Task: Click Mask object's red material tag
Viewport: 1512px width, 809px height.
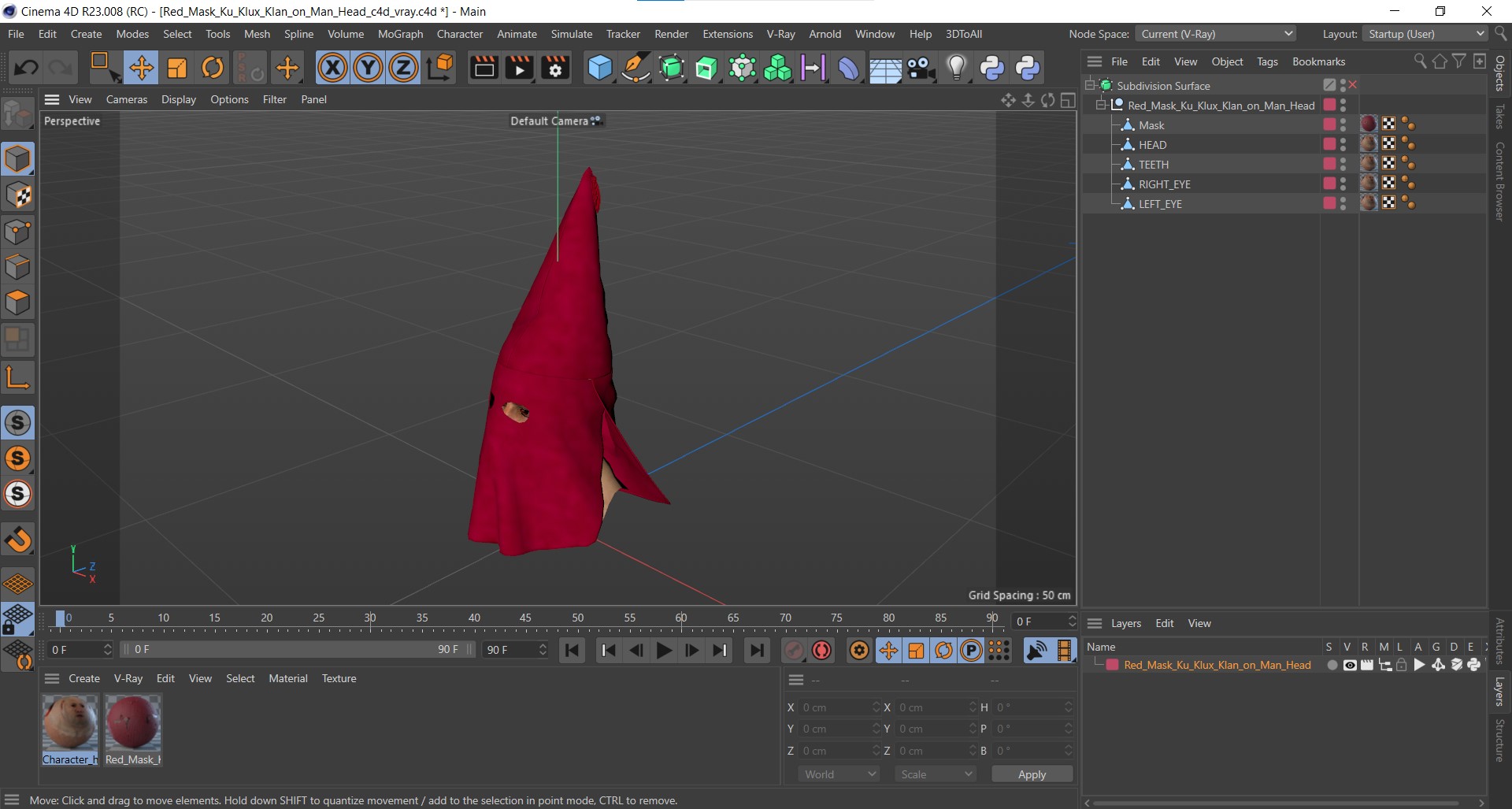Action: 1369,124
